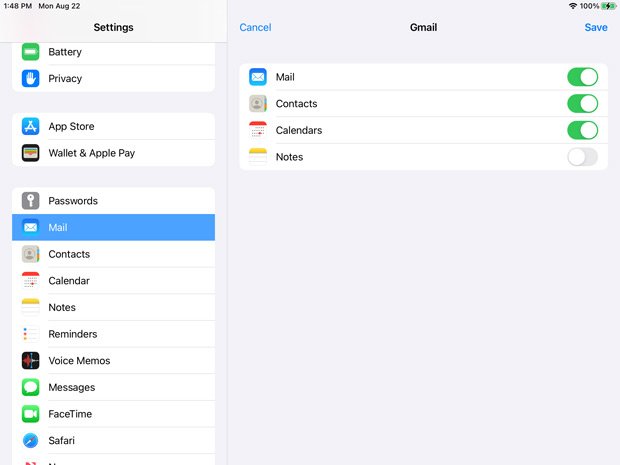Open Voice Memos settings

(x=113, y=361)
